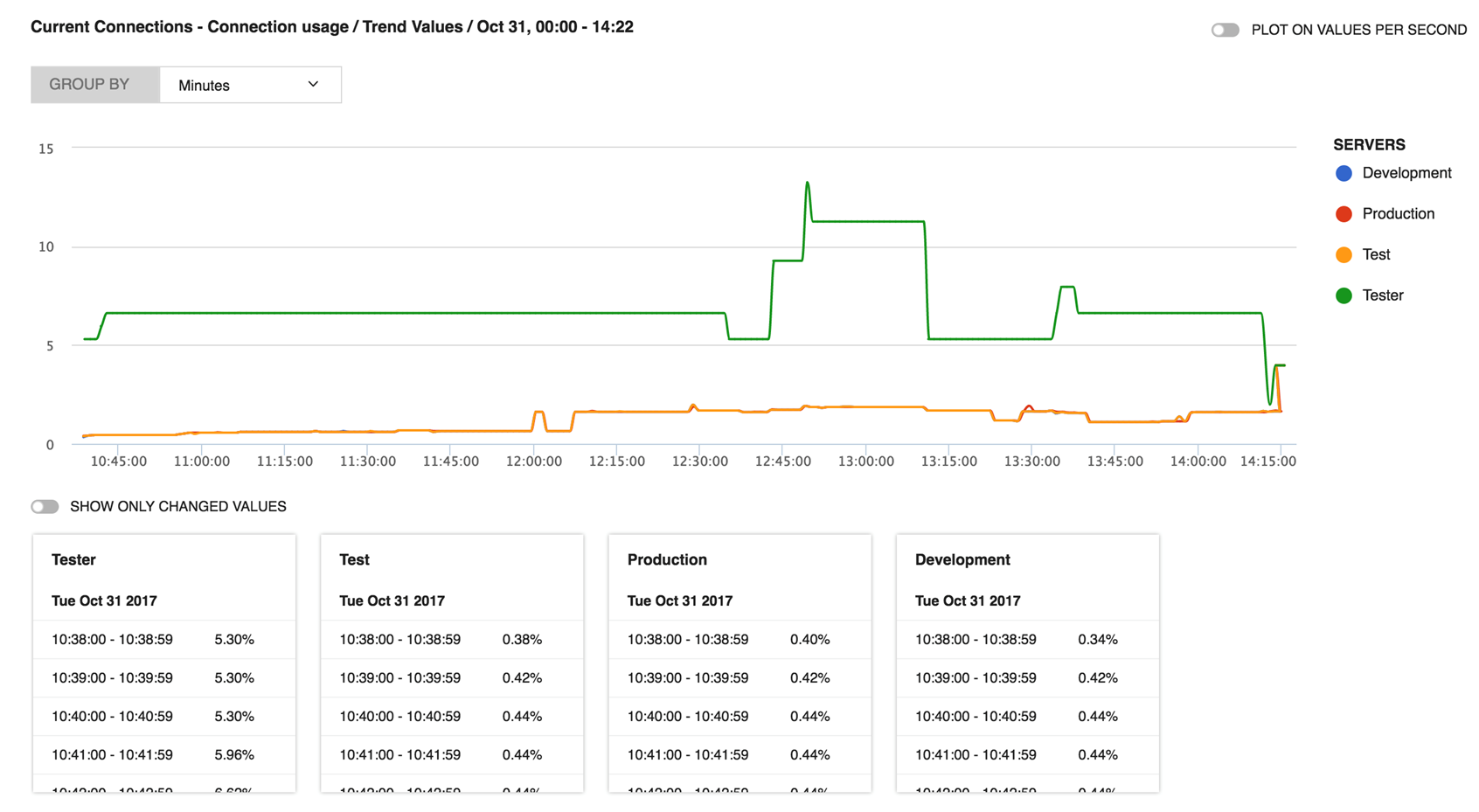This screenshot has width=1479, height=812.
Task: Enable Plot On Values Per Second toggle
Action: tap(1225, 30)
